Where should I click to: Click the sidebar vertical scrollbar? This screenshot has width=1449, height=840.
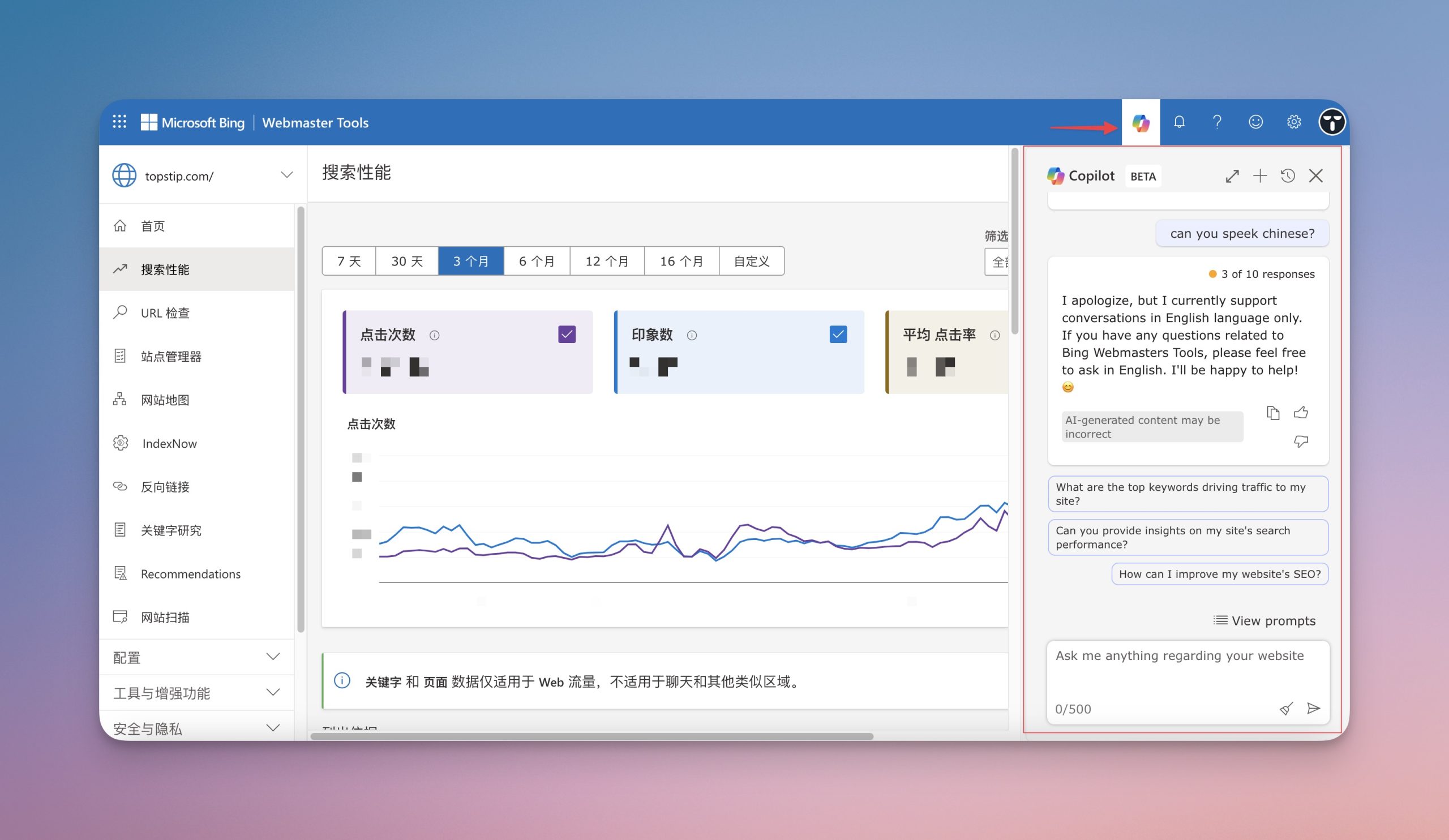[x=301, y=419]
